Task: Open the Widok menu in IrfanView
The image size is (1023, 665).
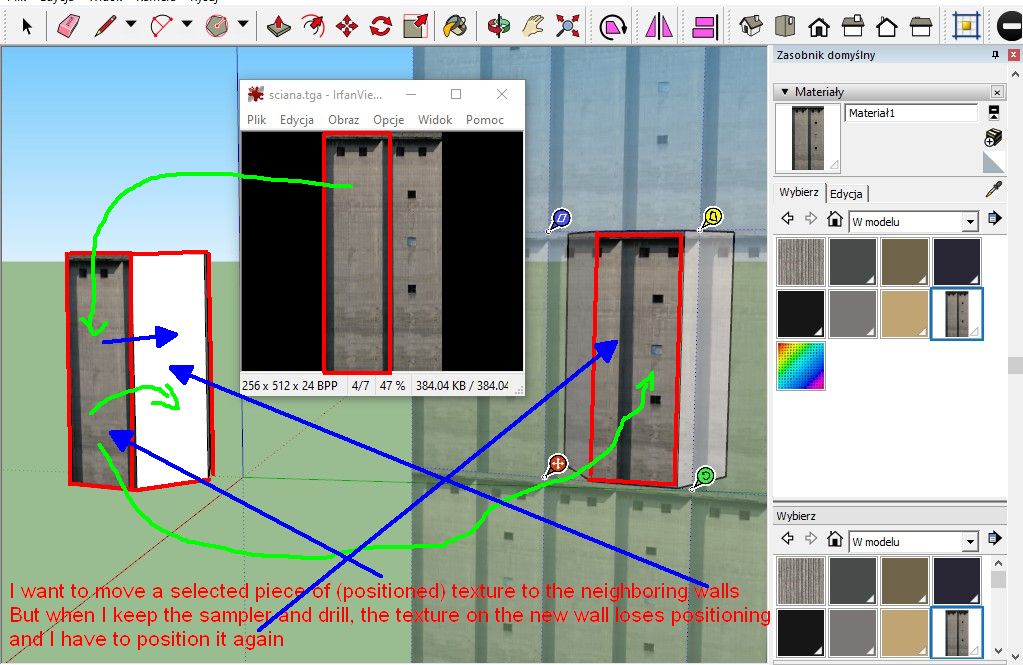Action: [435, 119]
